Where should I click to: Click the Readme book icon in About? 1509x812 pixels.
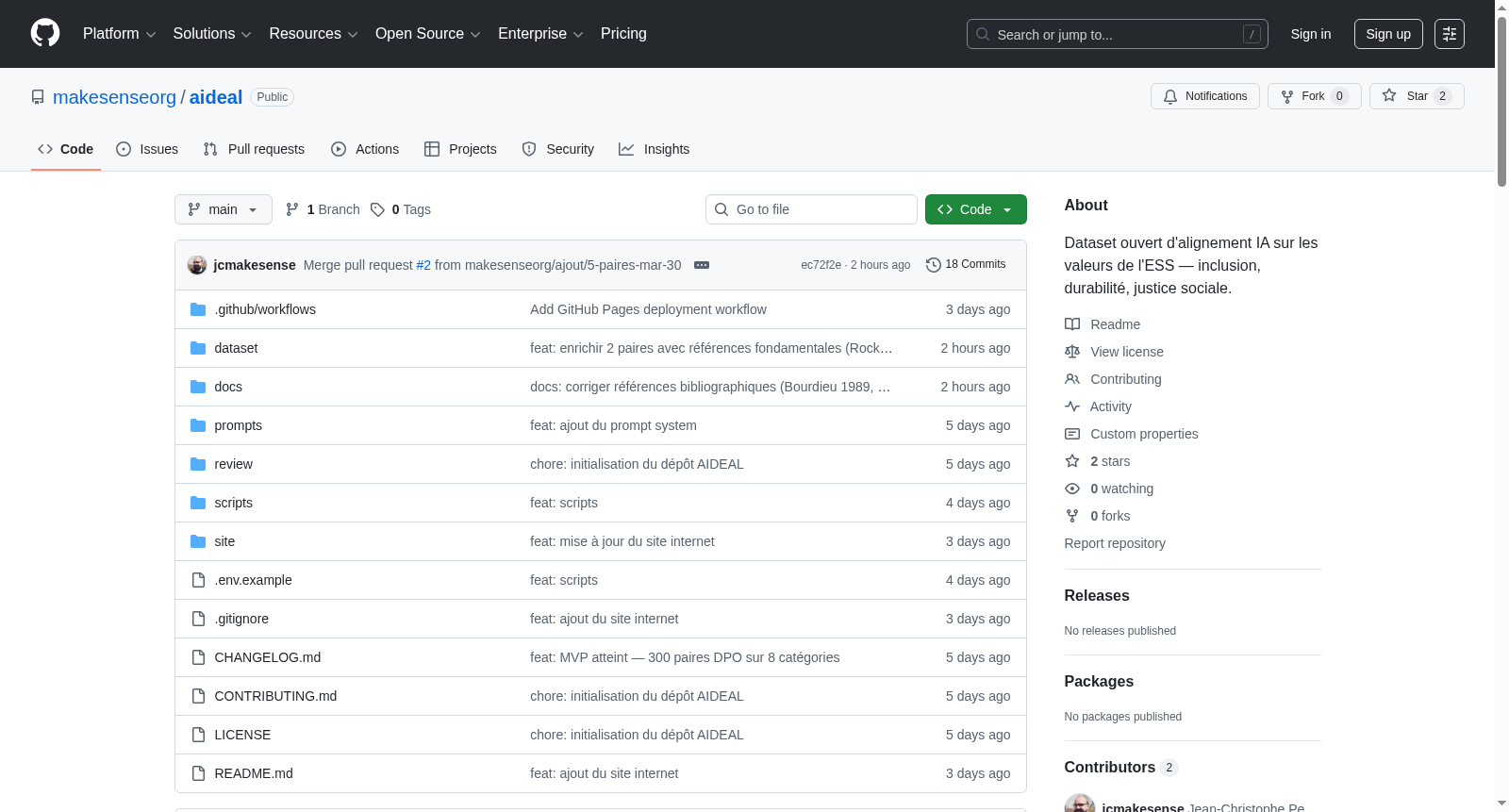pyautogui.click(x=1072, y=324)
